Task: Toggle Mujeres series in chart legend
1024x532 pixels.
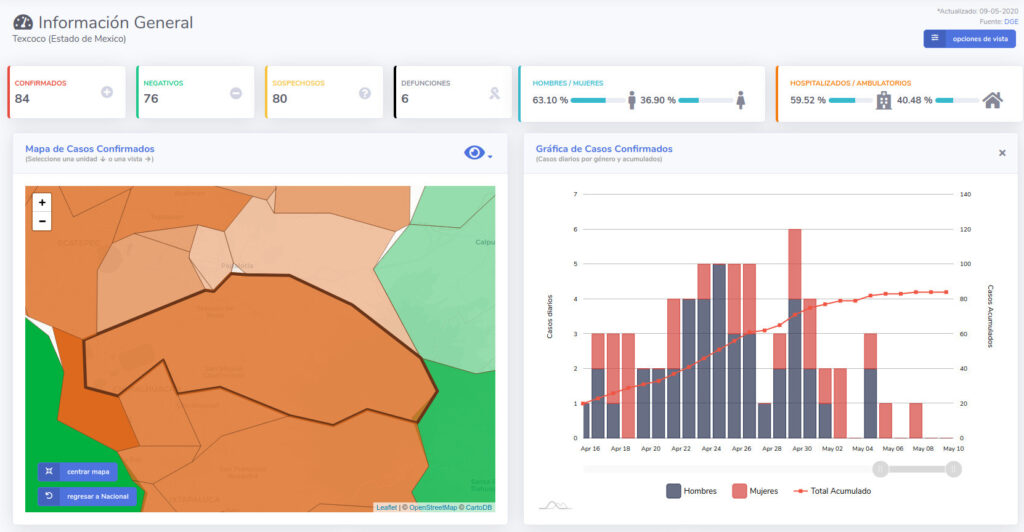Action: pos(754,491)
